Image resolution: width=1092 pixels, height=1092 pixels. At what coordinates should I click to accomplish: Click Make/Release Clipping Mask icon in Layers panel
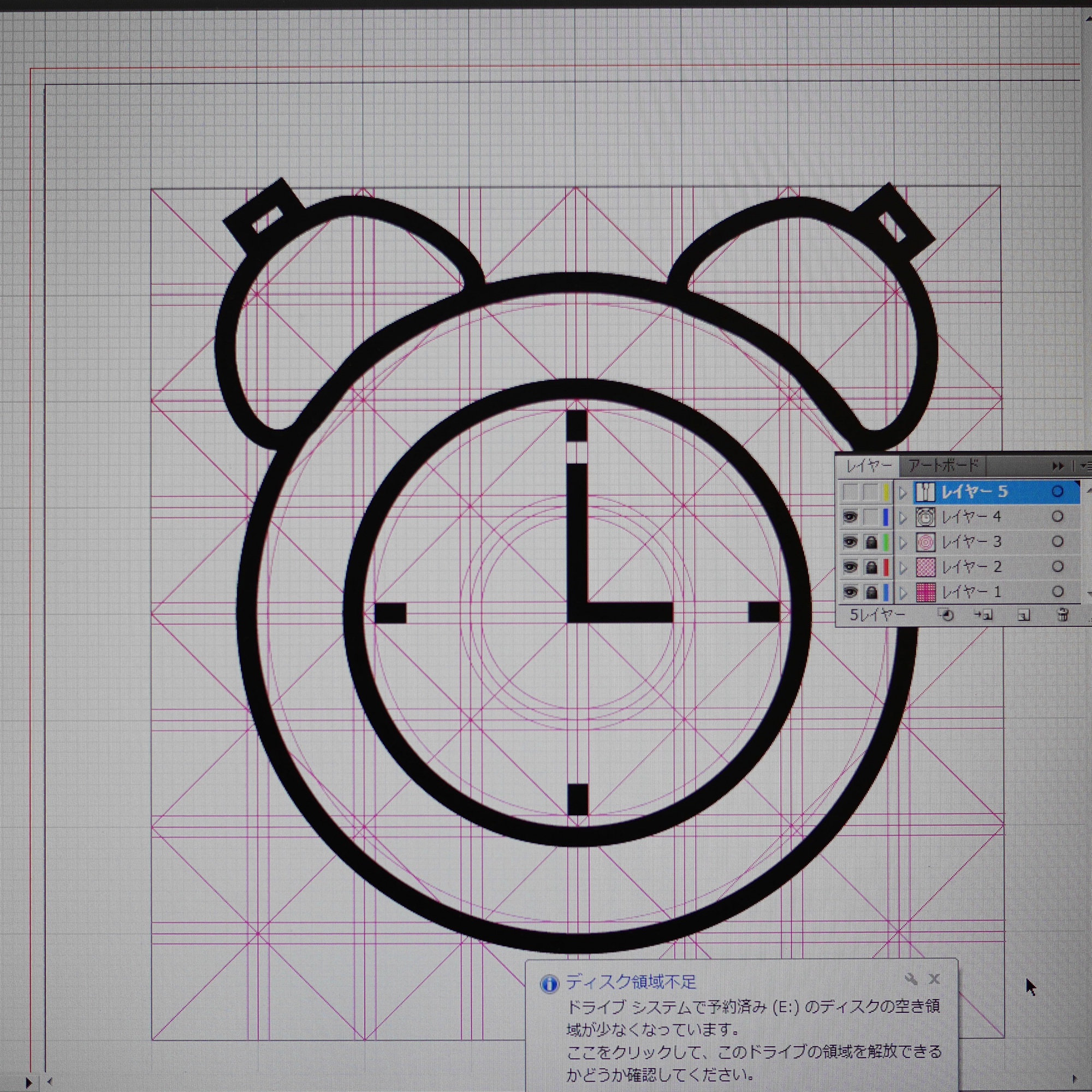pyautogui.click(x=946, y=615)
